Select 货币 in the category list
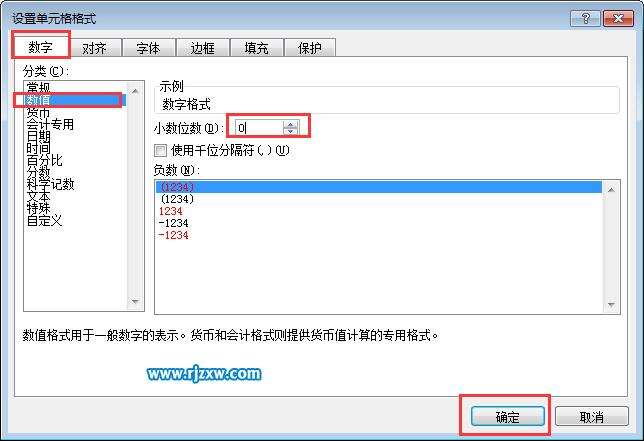The image size is (644, 441). click(39, 112)
